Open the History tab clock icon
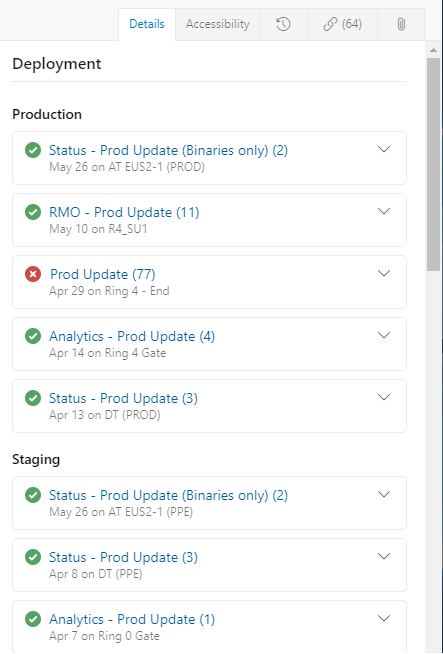443x654 pixels. (x=283, y=24)
